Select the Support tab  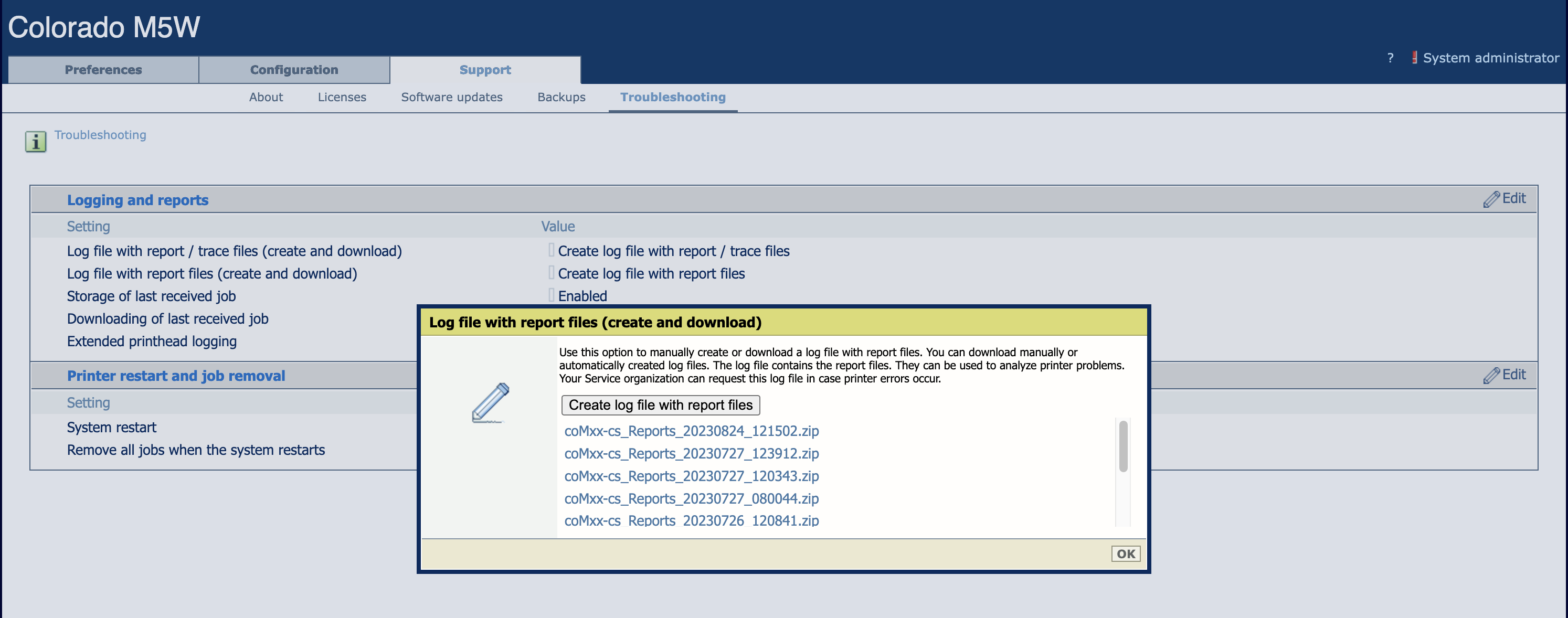[x=485, y=70]
